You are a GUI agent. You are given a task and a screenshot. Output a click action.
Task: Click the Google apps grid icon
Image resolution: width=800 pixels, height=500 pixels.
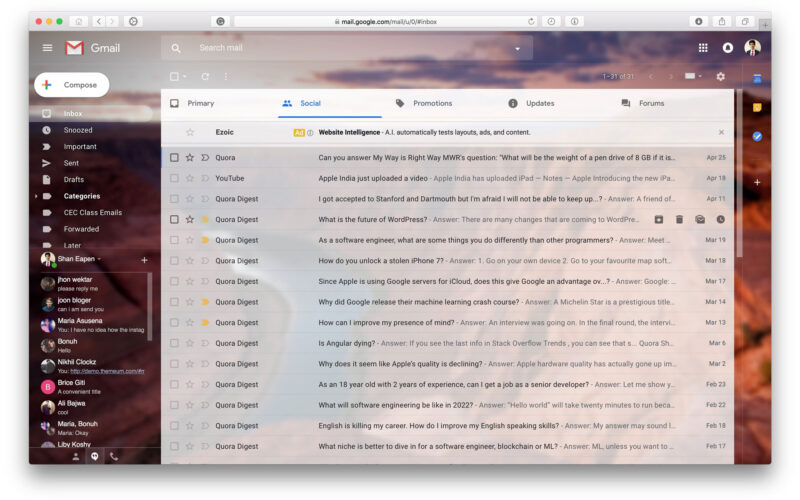coord(703,48)
